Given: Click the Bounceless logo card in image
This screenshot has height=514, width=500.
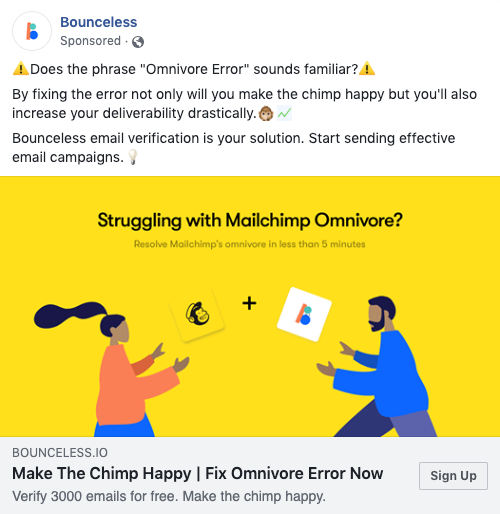Looking at the screenshot, I should [x=304, y=314].
